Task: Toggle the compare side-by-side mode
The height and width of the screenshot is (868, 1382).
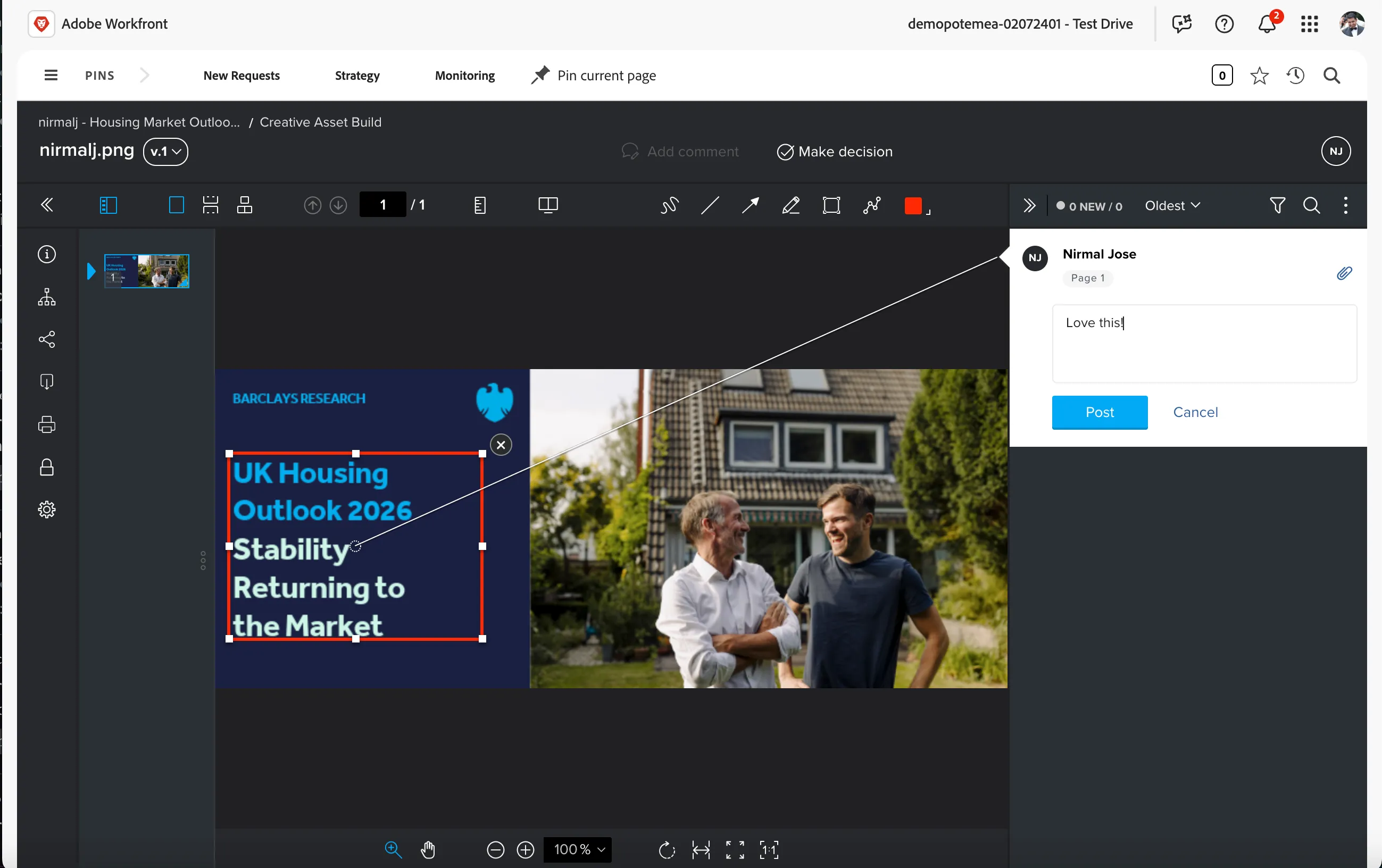Action: (548, 205)
